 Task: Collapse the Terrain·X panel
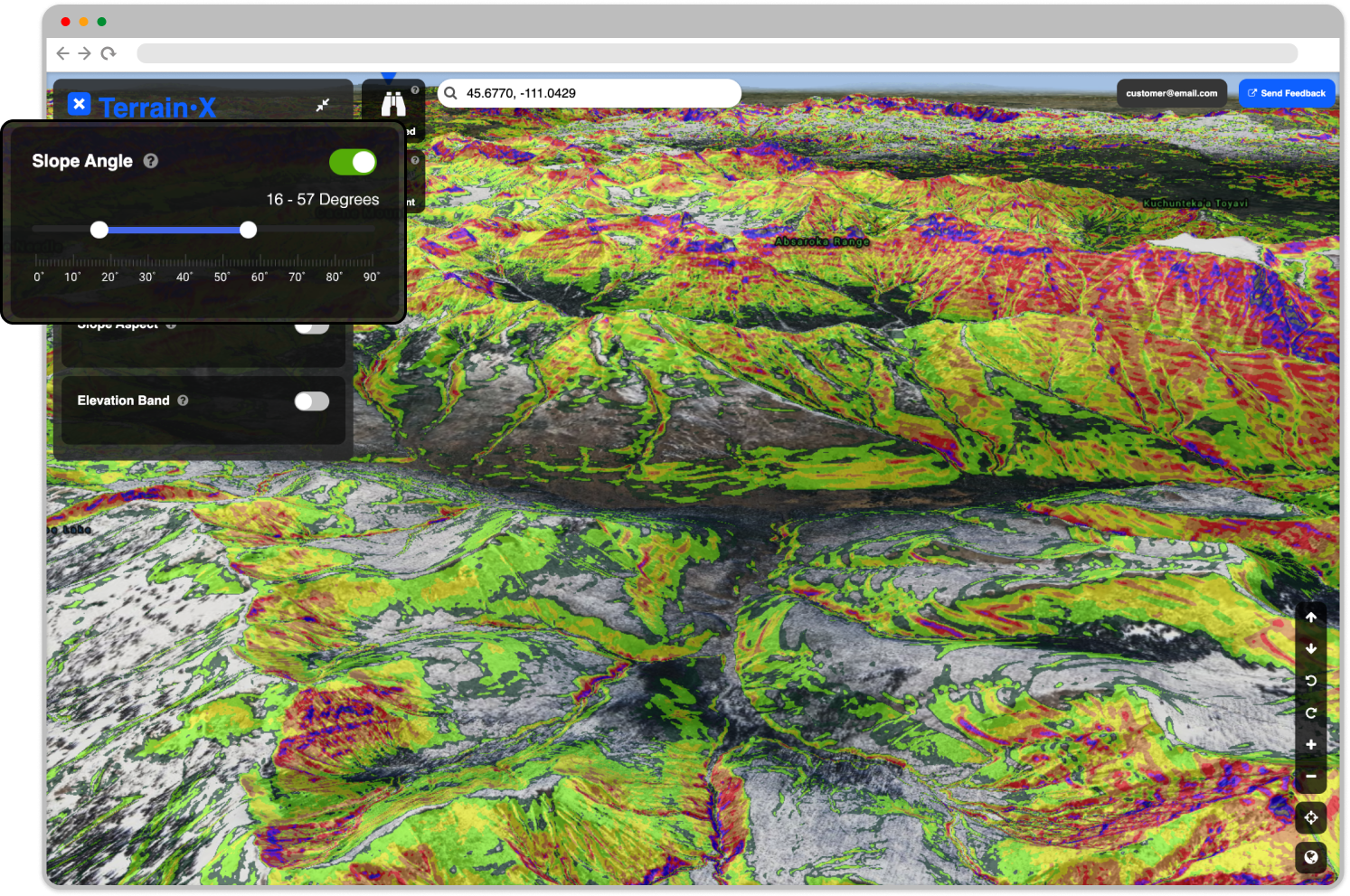(x=324, y=106)
